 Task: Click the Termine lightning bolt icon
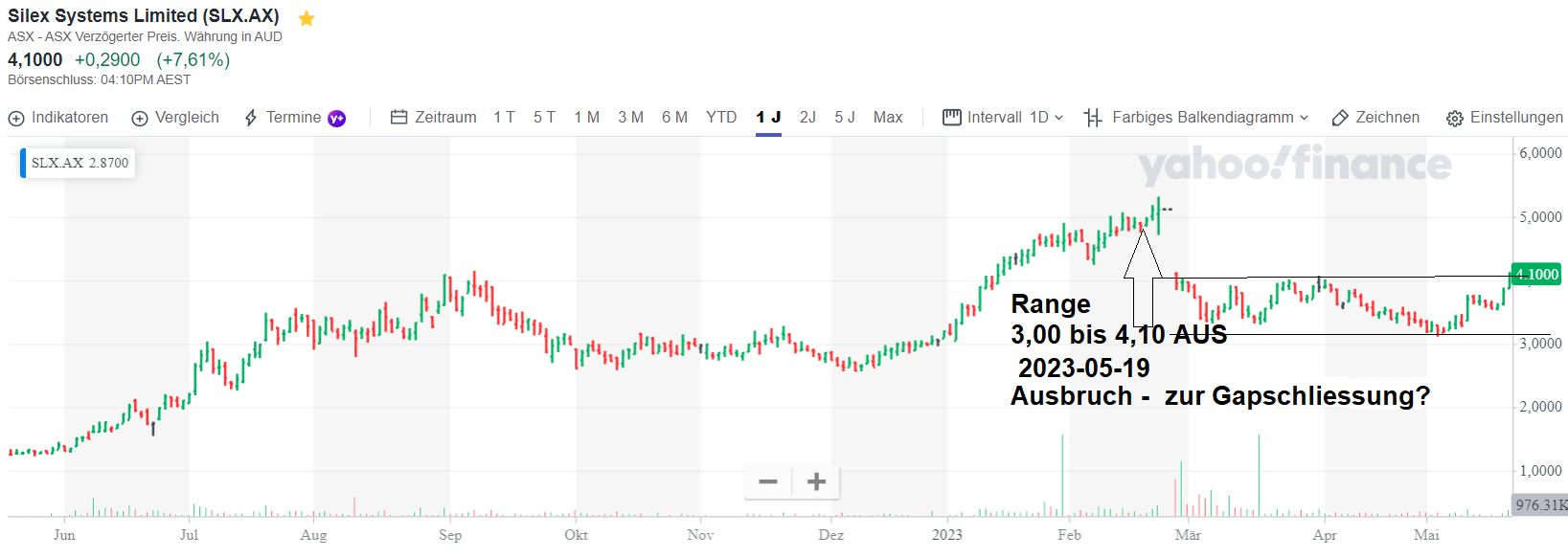pos(251,118)
